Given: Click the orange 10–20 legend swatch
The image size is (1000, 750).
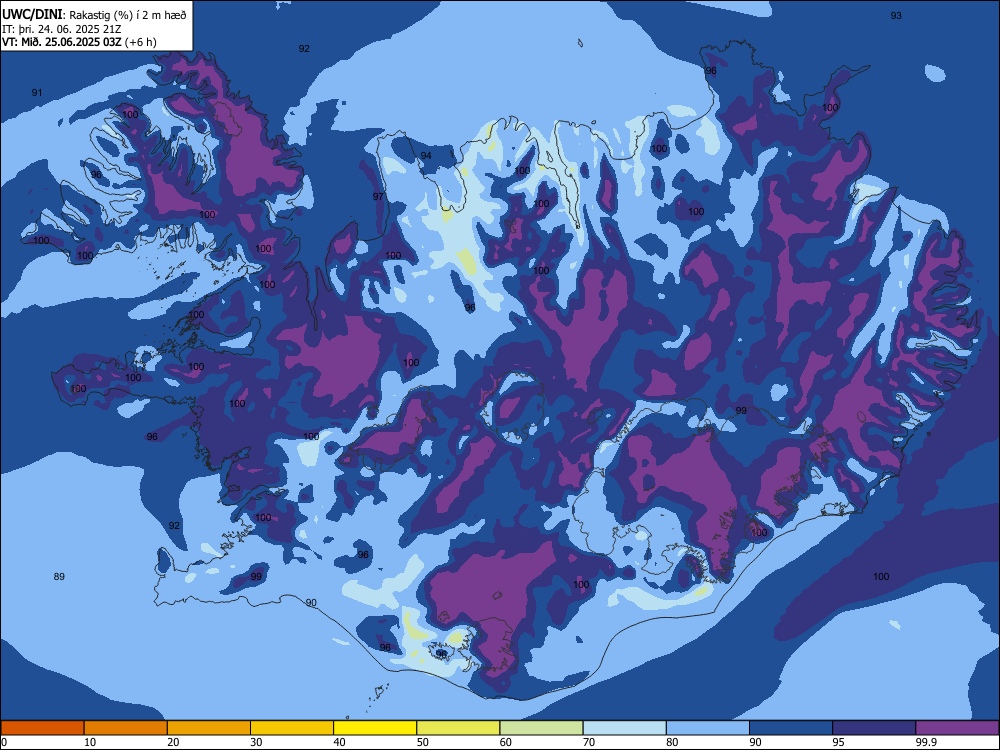Looking at the screenshot, I should coord(126,728).
